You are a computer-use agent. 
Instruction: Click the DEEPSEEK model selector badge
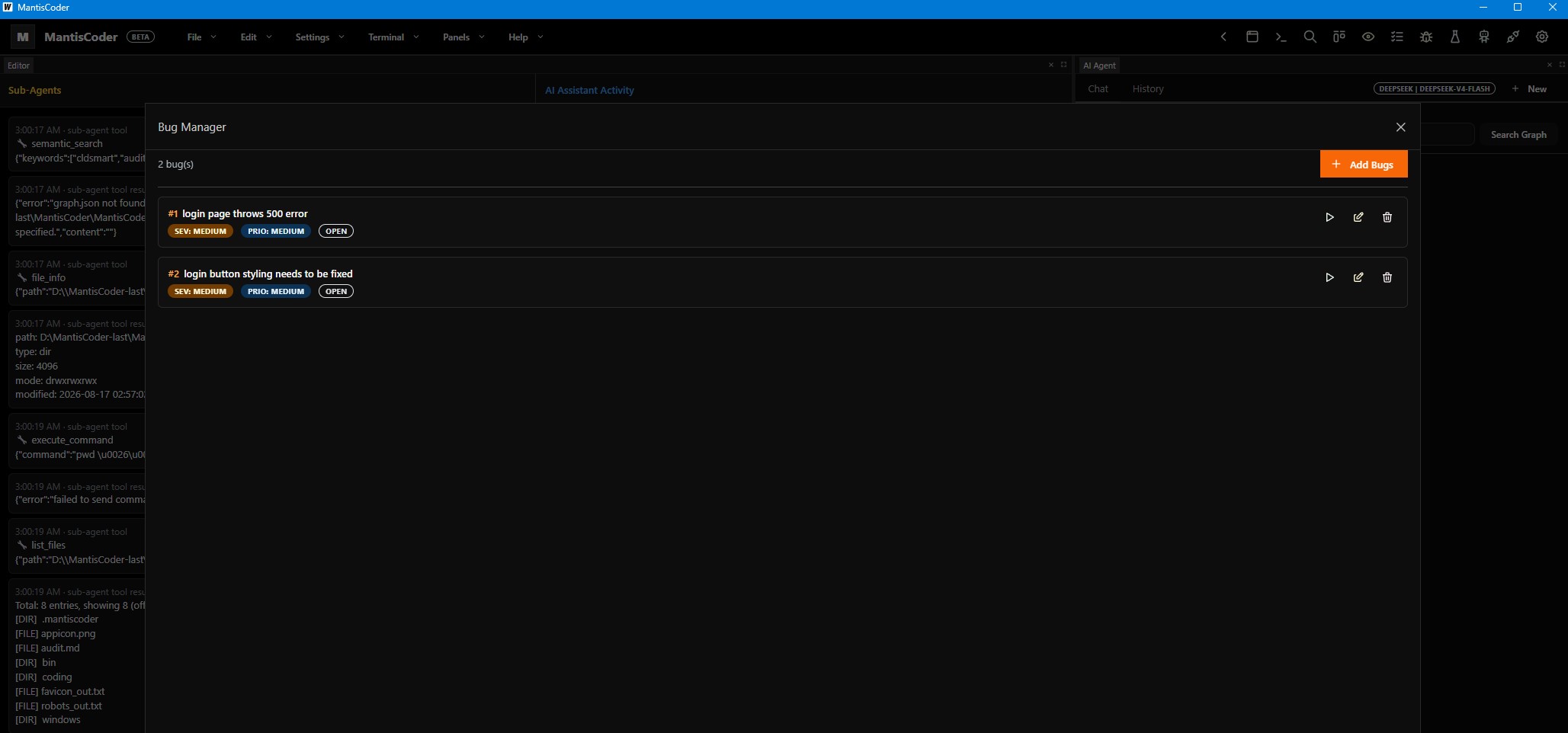(x=1434, y=89)
